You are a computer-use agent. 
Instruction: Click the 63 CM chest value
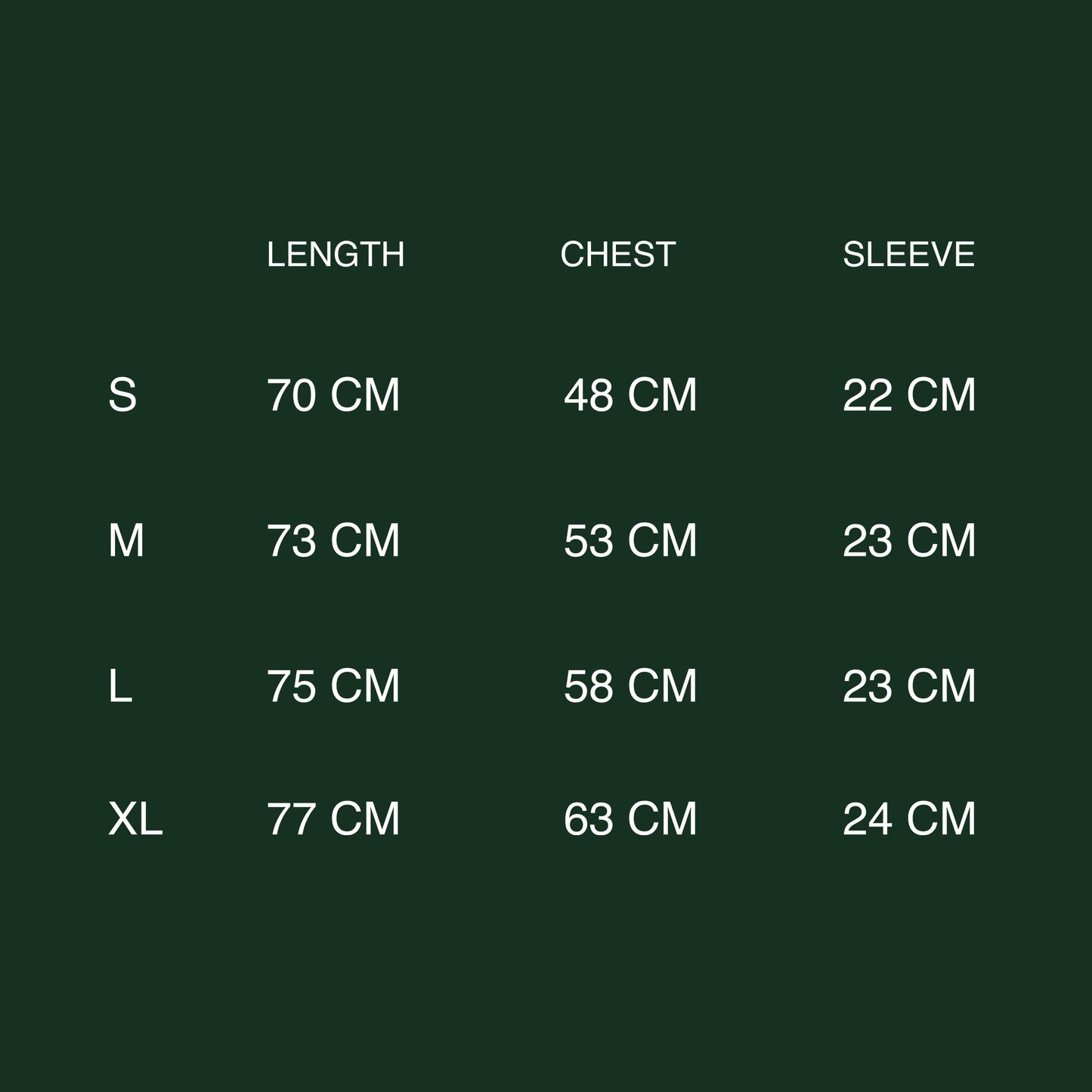click(x=630, y=819)
